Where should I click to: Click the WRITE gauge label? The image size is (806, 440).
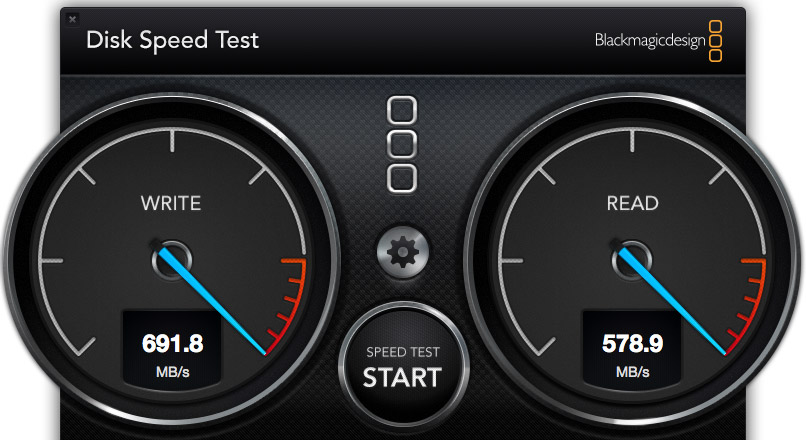171,204
